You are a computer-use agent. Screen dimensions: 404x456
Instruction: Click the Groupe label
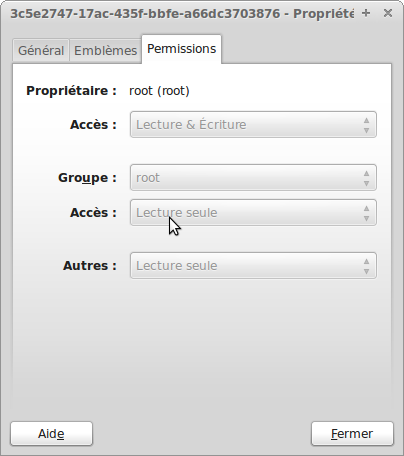click(x=87, y=178)
